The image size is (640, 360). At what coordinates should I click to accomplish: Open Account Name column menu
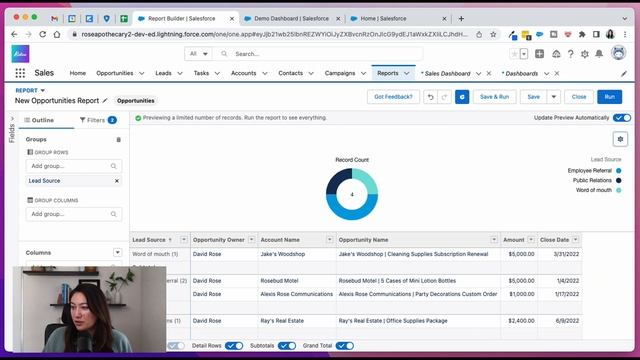click(x=329, y=240)
